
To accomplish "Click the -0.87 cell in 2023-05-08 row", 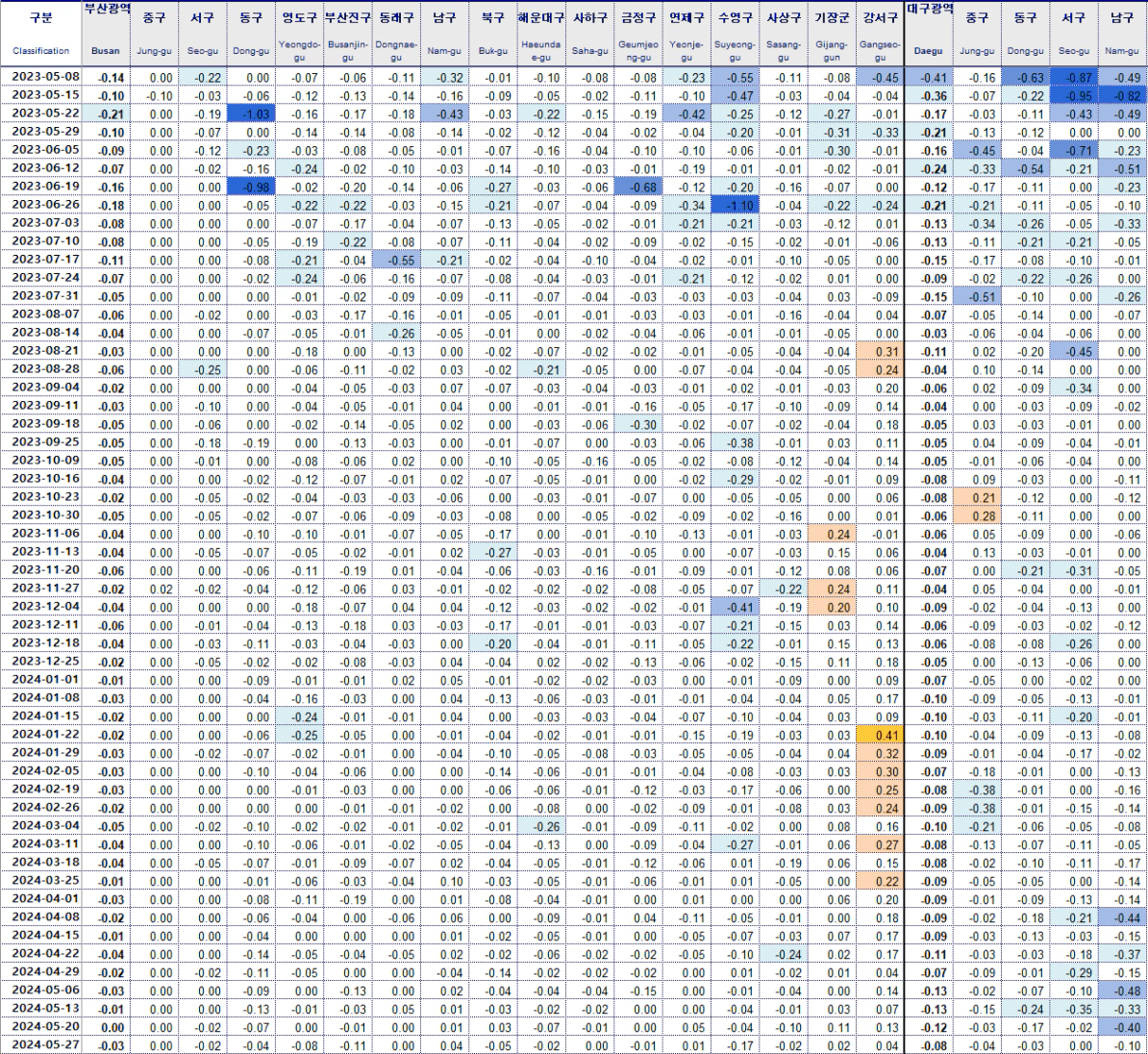I will click(1073, 77).
